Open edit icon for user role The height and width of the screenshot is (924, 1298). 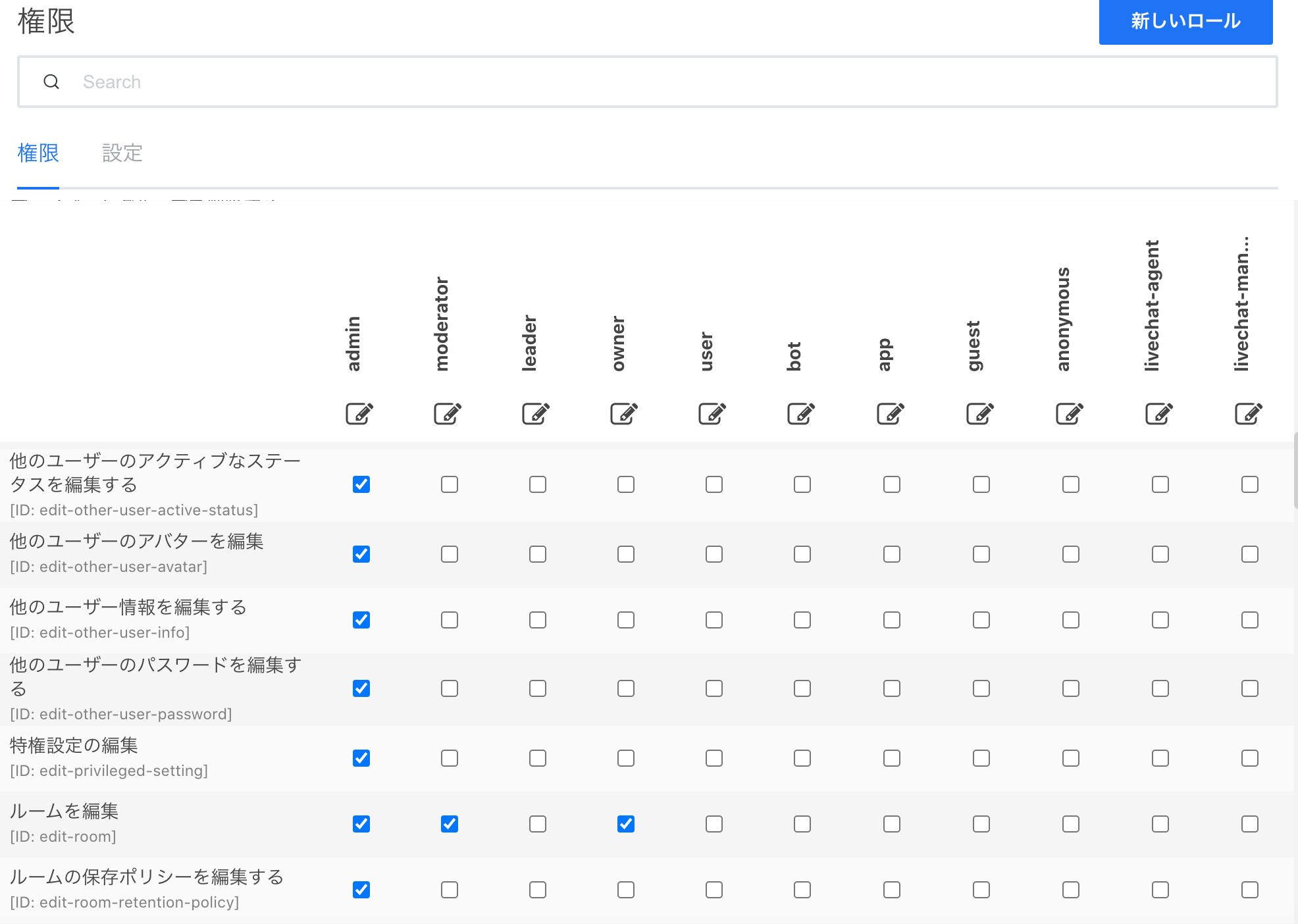(713, 413)
